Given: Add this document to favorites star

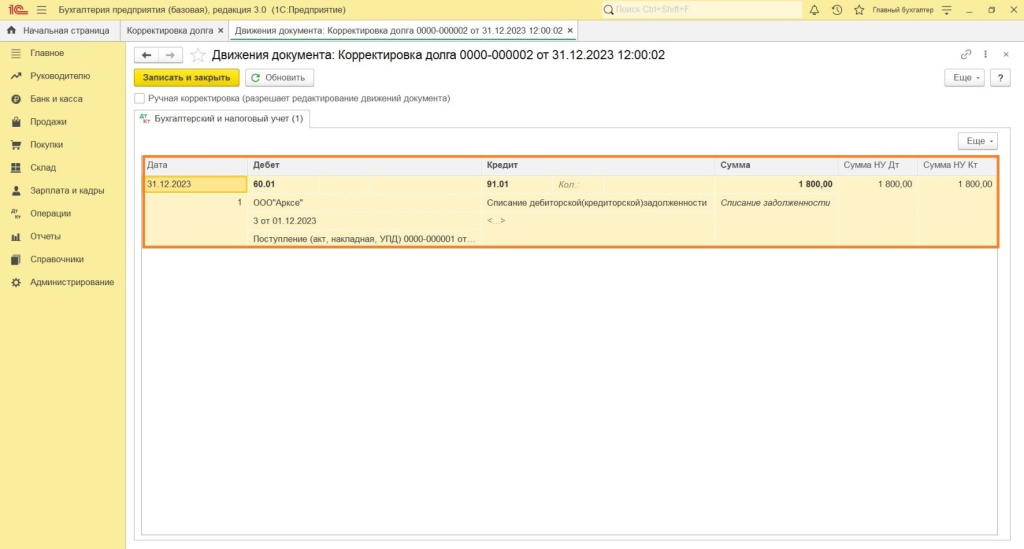Looking at the screenshot, I should pos(198,55).
